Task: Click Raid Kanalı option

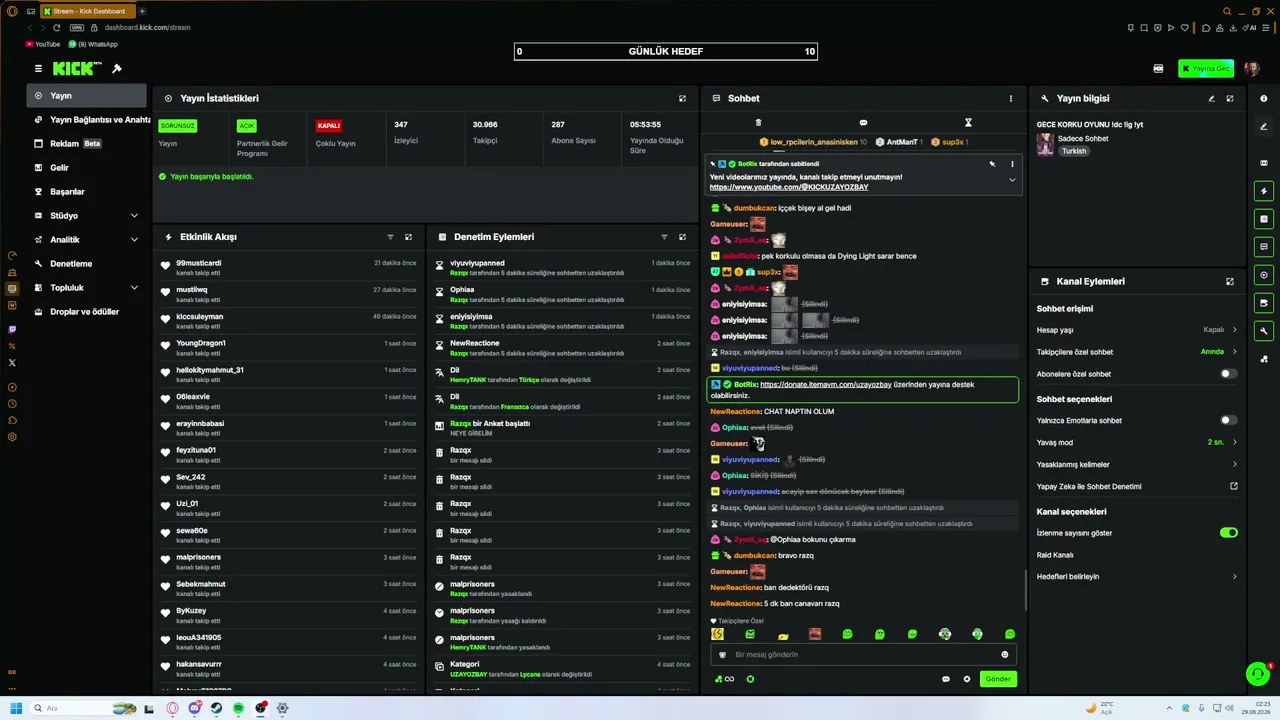Action: [x=1055, y=555]
